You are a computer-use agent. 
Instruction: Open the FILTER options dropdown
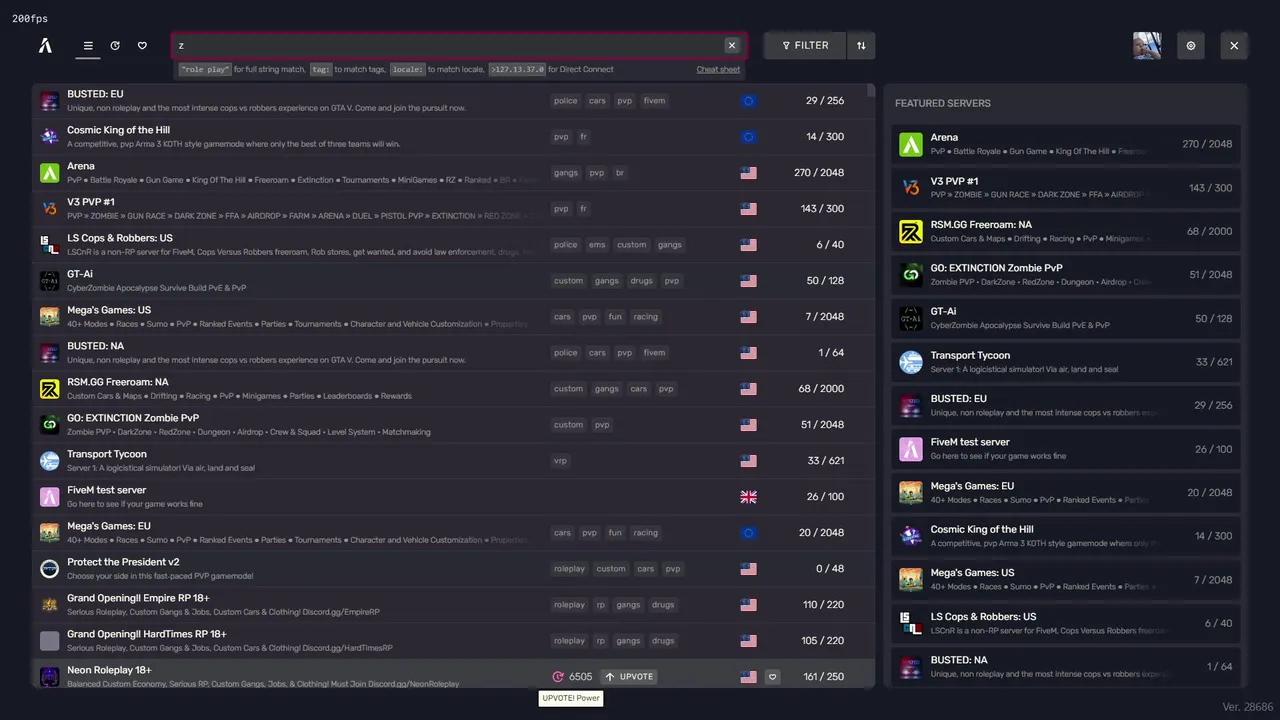pos(805,45)
